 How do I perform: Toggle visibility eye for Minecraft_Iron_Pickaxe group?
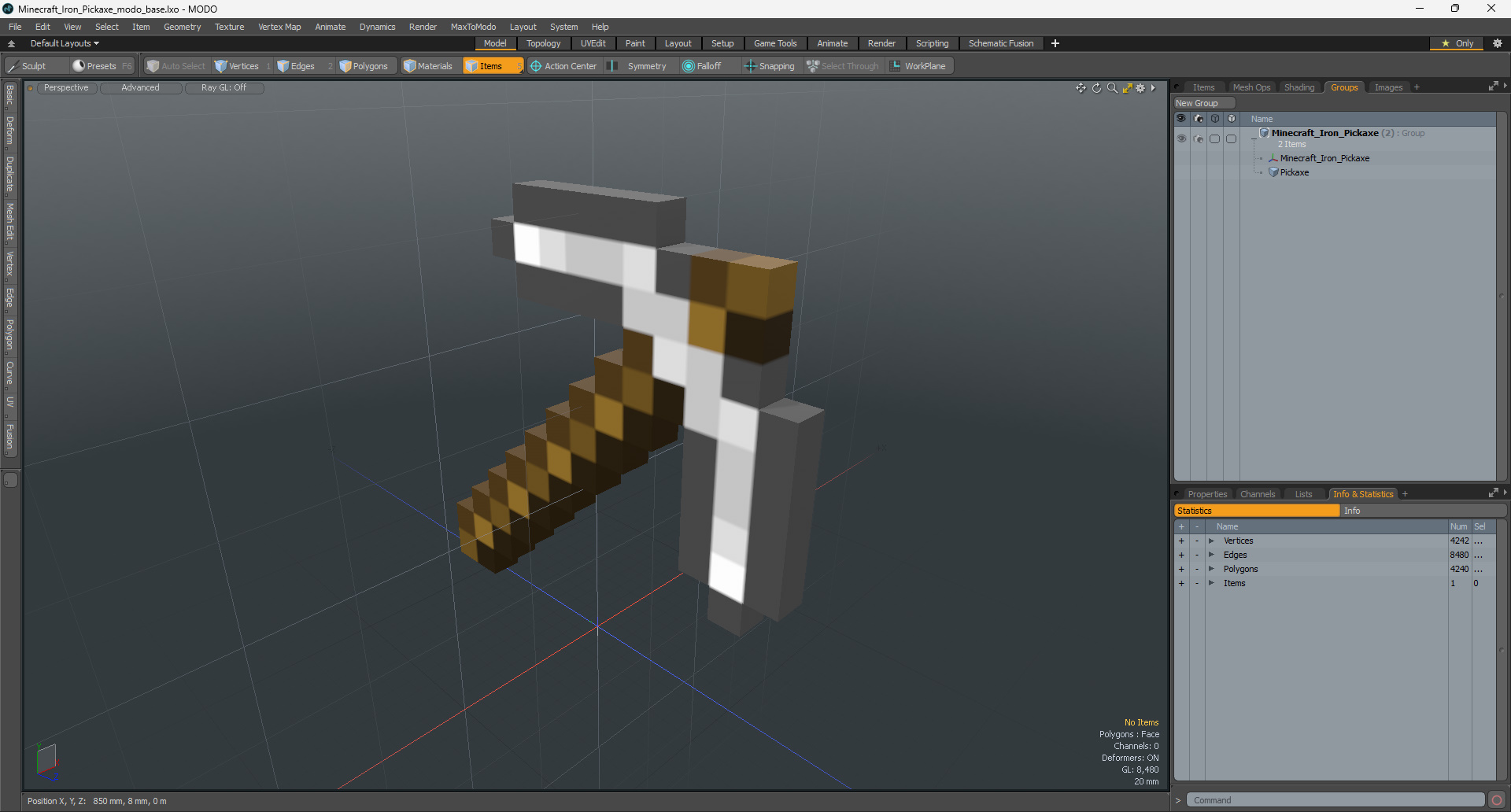1181,138
